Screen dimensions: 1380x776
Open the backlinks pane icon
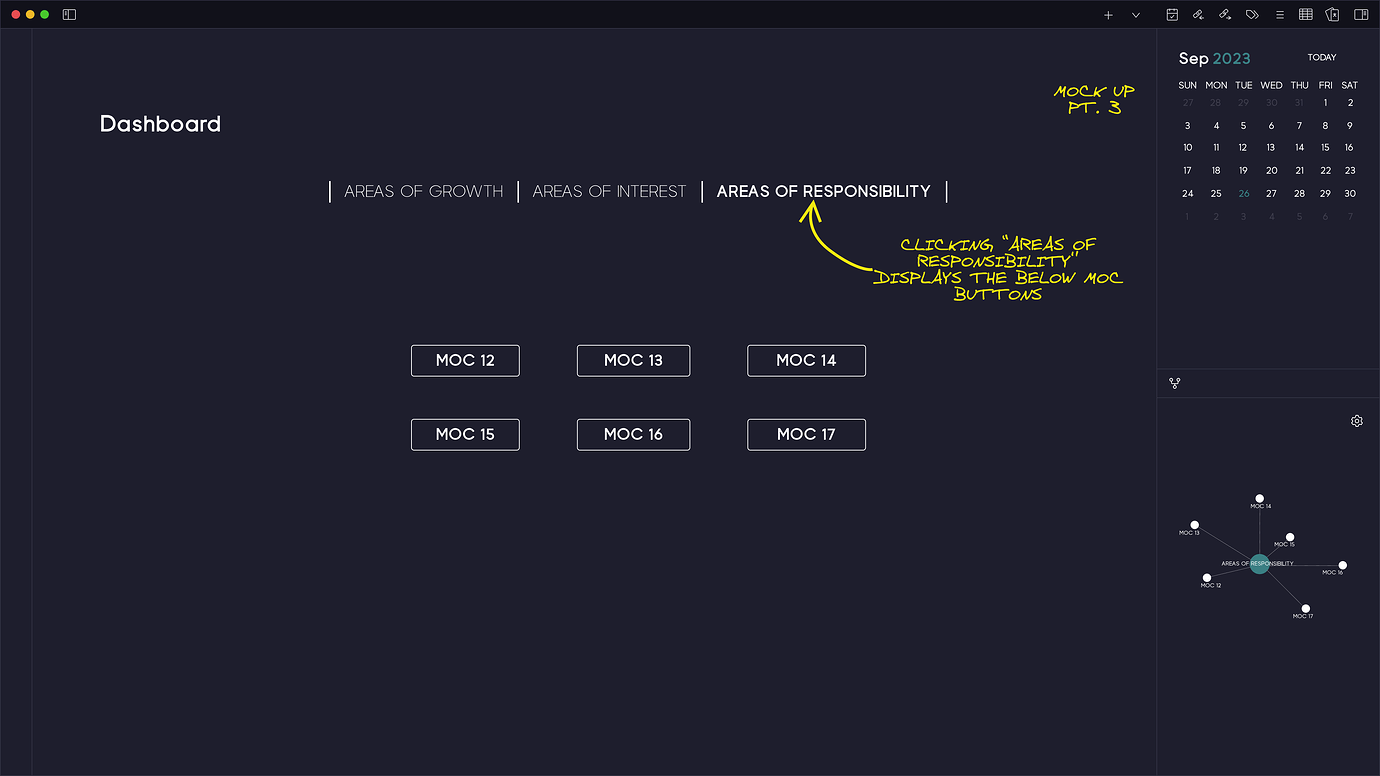point(1197,15)
